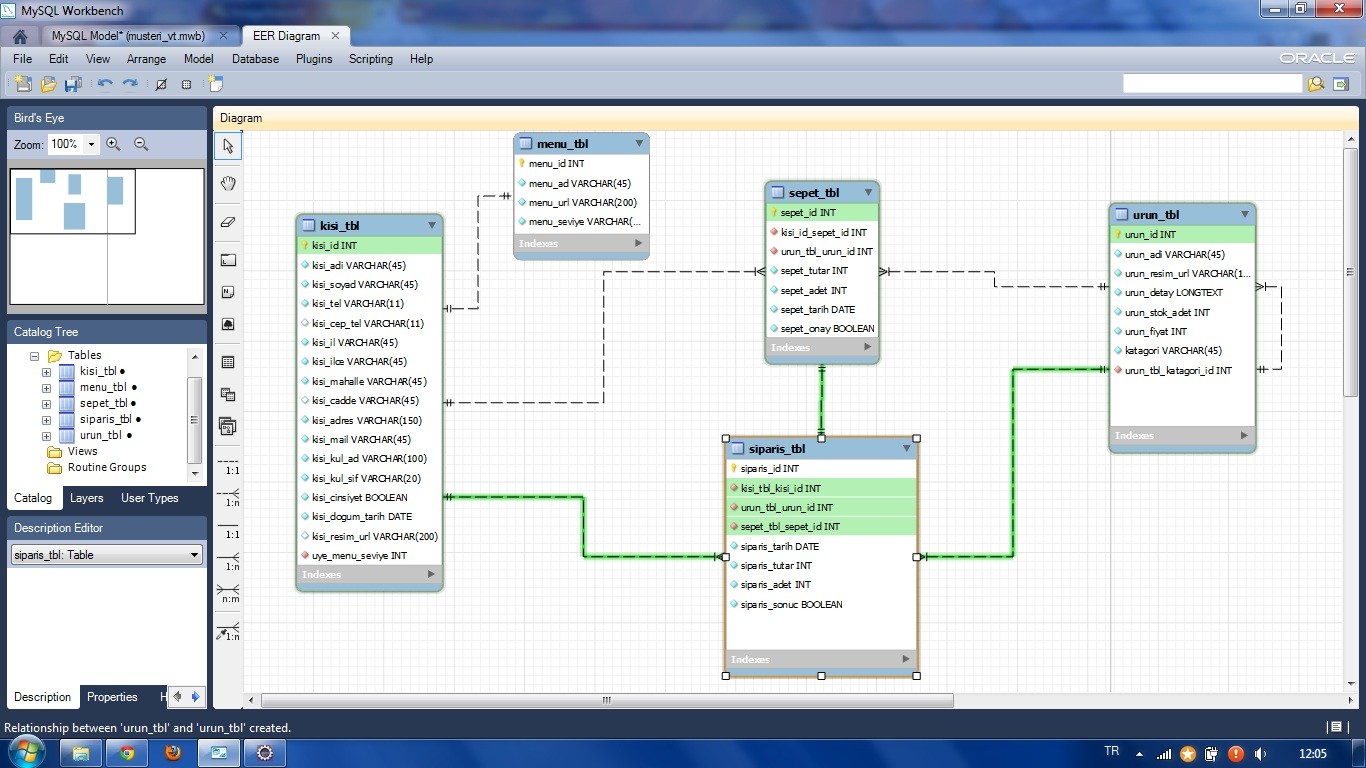Click the search find icon beside search box

pos(1316,84)
